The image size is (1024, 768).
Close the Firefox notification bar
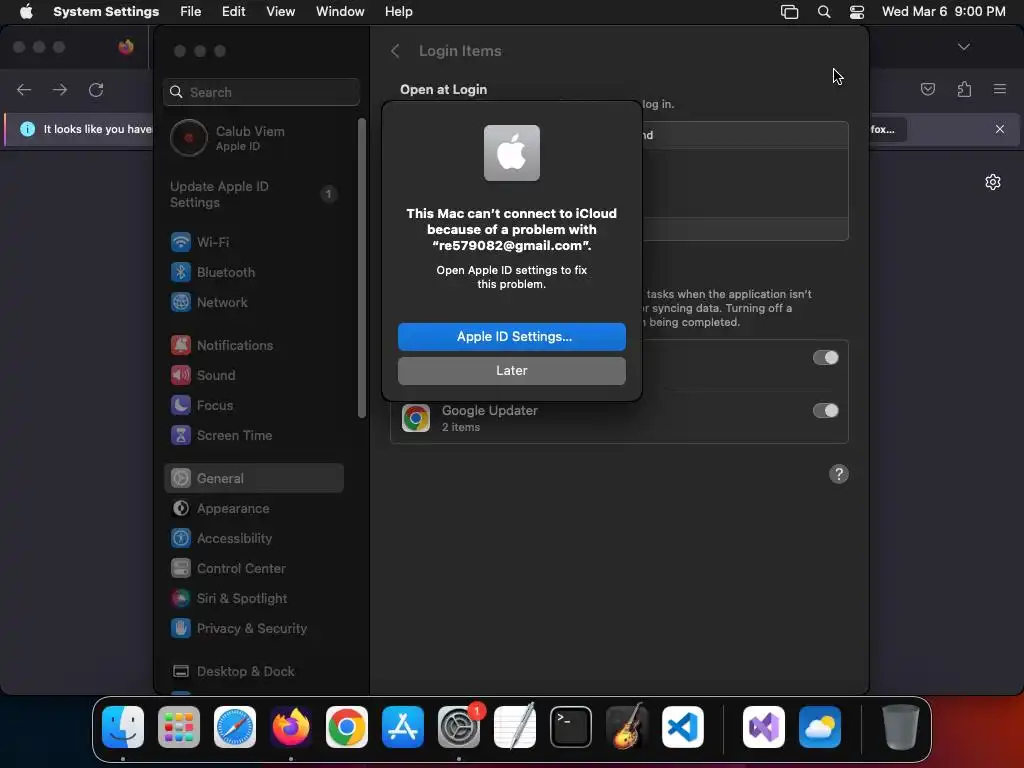coord(1000,129)
